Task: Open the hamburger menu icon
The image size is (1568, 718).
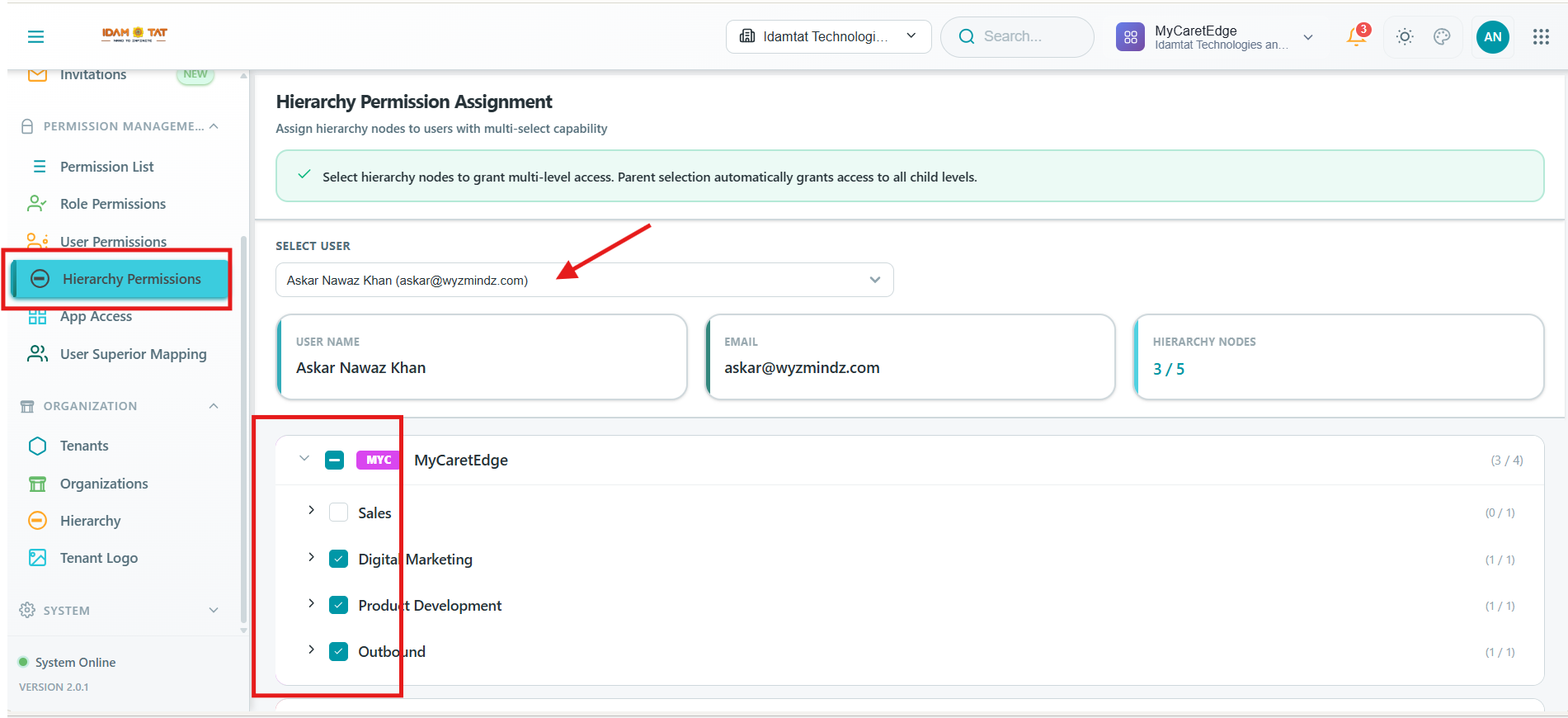Action: coord(35,36)
